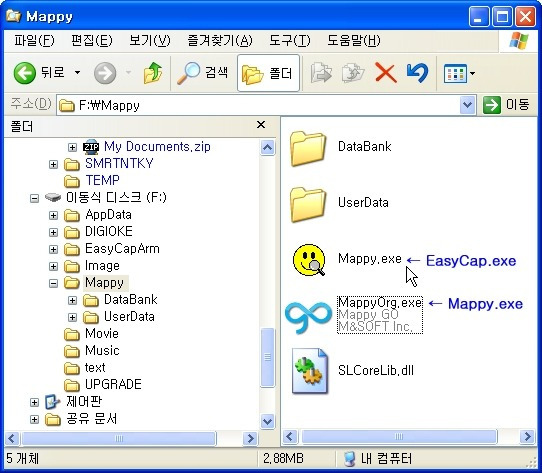The image size is (542, 473).
Task: Toggle the Folders pane toolbar button
Action: coord(268,73)
